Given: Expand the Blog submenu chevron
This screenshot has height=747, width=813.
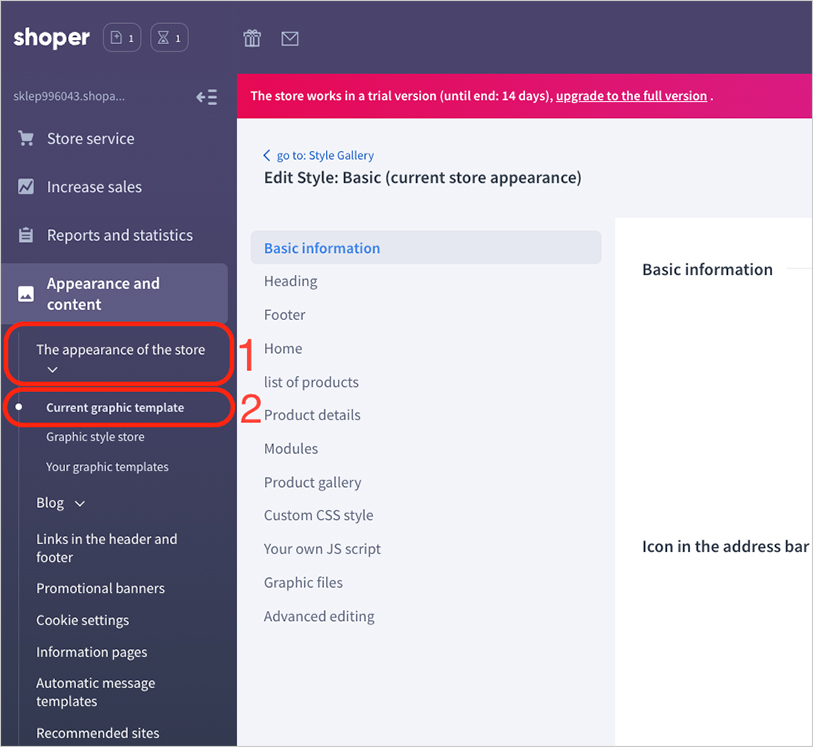Looking at the screenshot, I should pos(80,503).
